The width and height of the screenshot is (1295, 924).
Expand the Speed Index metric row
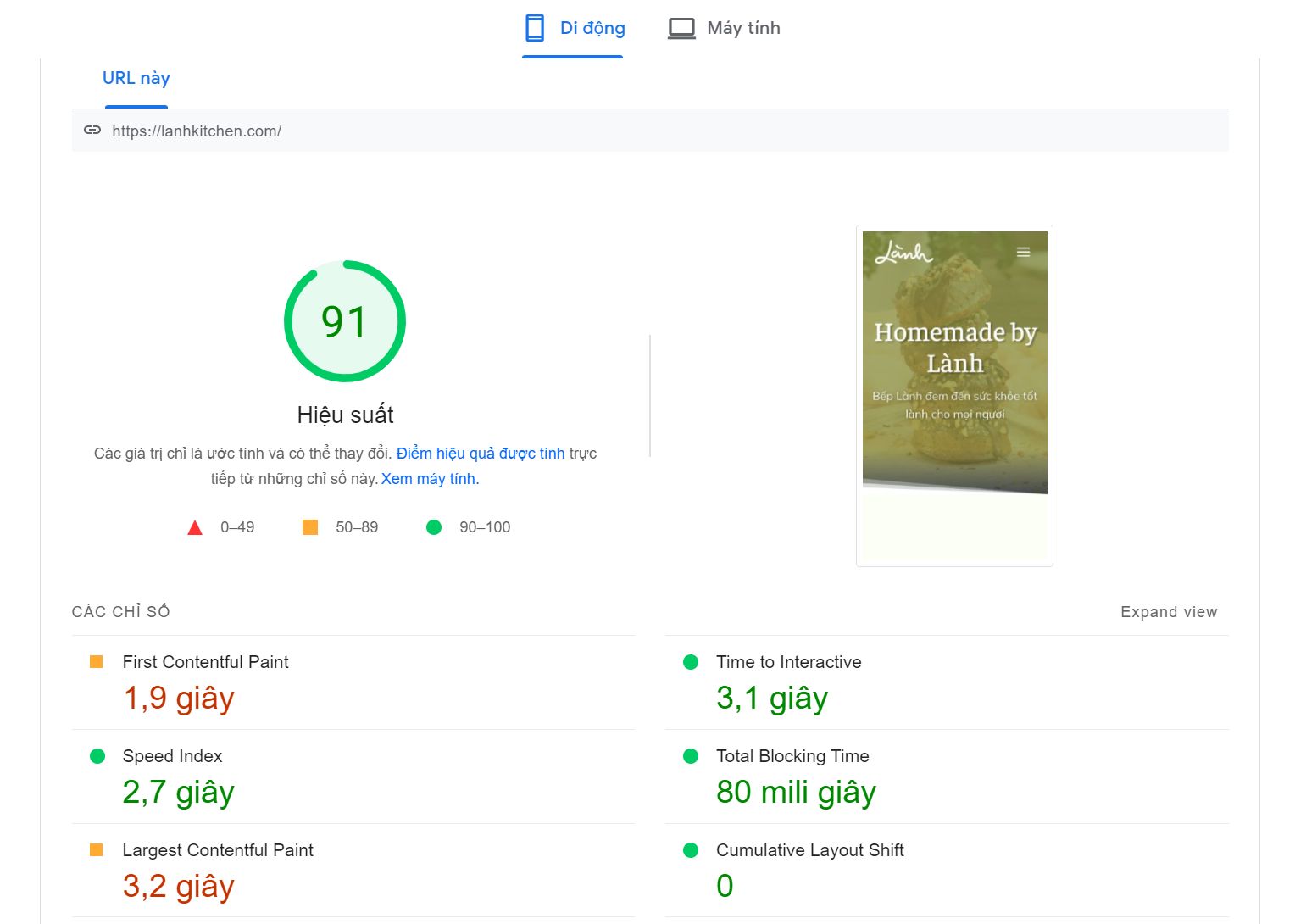(x=173, y=756)
